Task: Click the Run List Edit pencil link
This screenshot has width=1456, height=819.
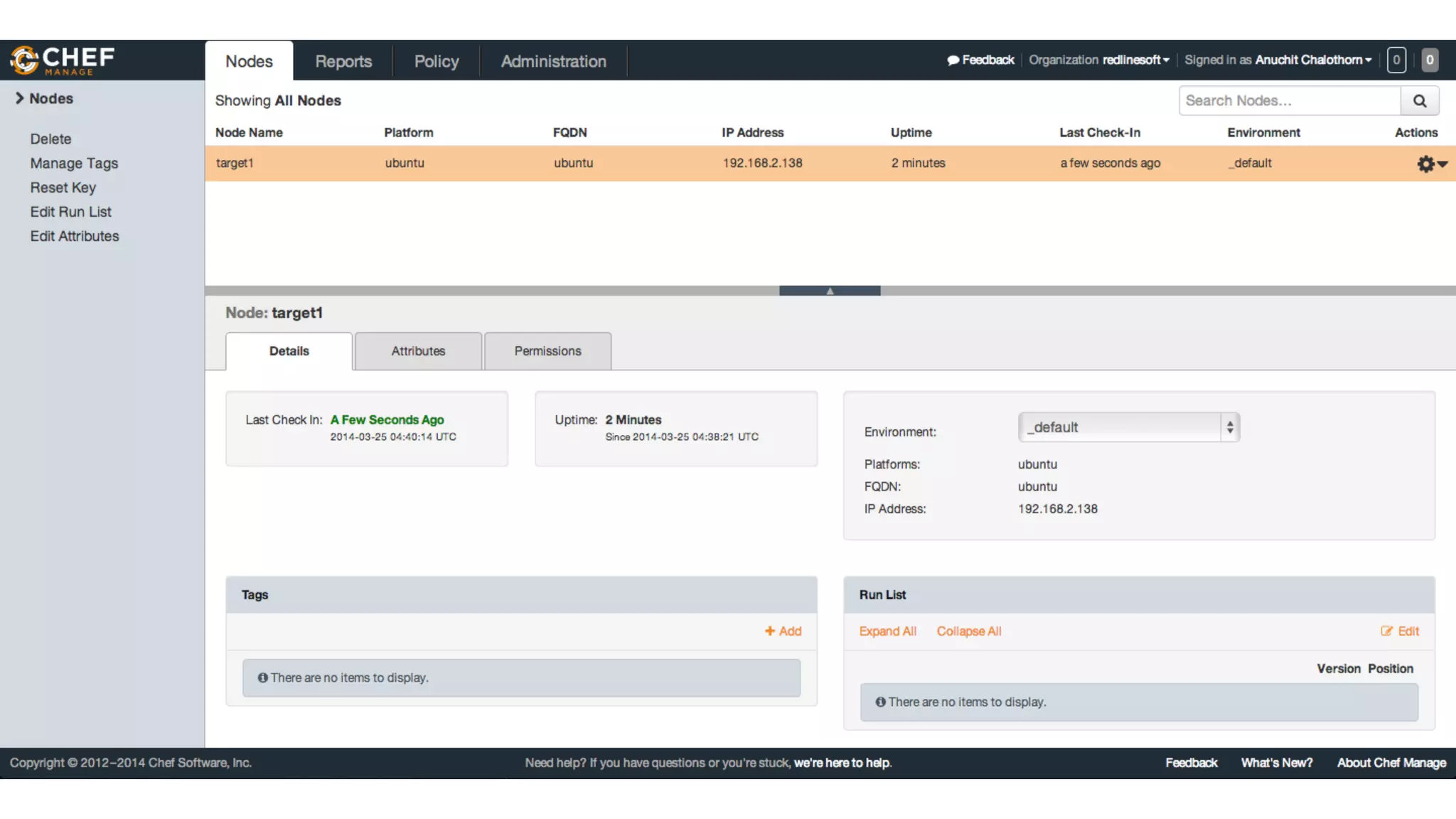Action: (x=1400, y=631)
